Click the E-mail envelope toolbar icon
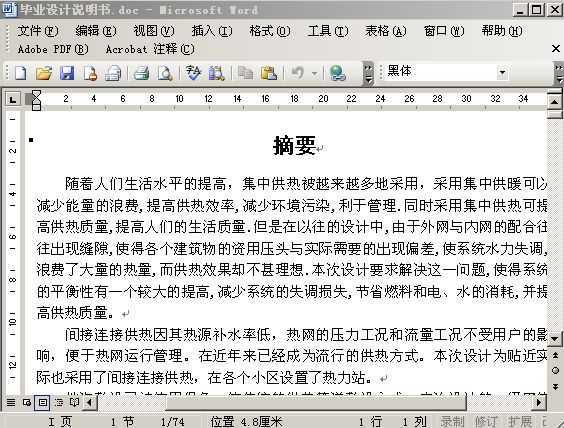Viewport: 564px width, 428px height. (x=113, y=73)
